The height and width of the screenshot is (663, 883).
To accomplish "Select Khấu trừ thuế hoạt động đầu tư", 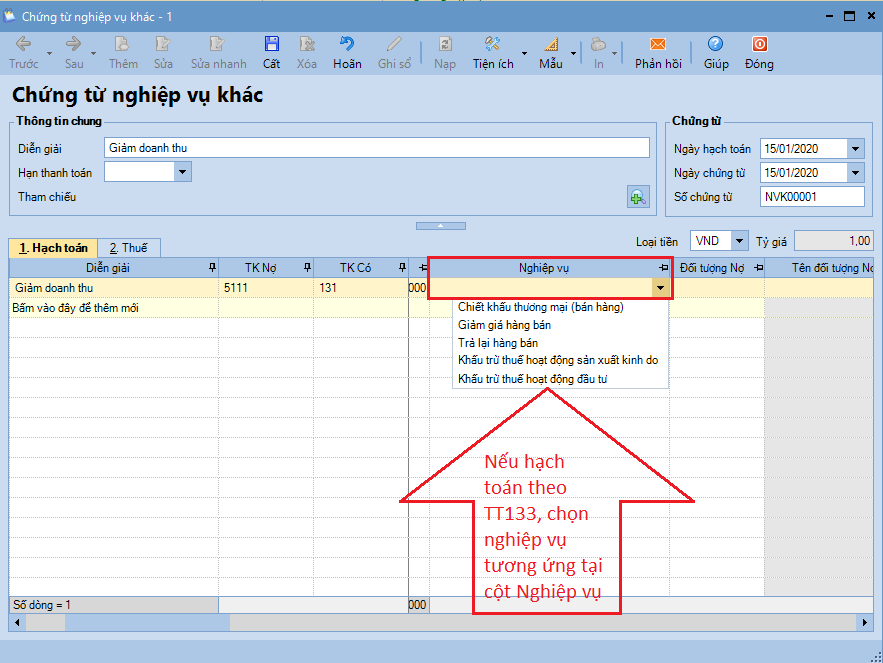I will click(x=533, y=379).
